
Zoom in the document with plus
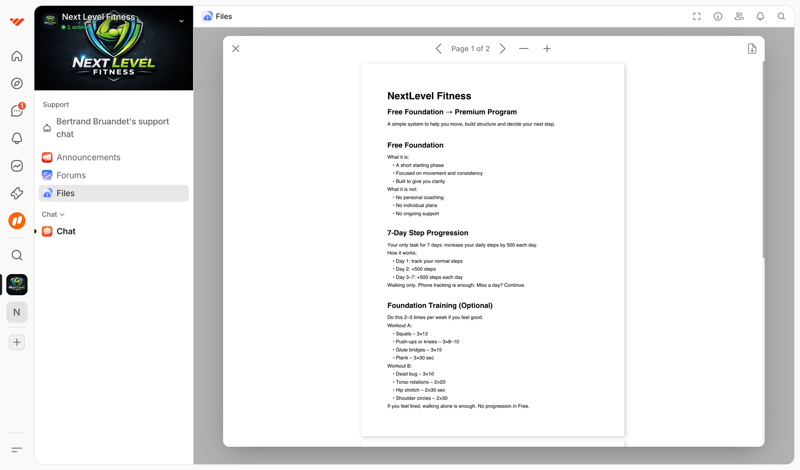(x=547, y=49)
